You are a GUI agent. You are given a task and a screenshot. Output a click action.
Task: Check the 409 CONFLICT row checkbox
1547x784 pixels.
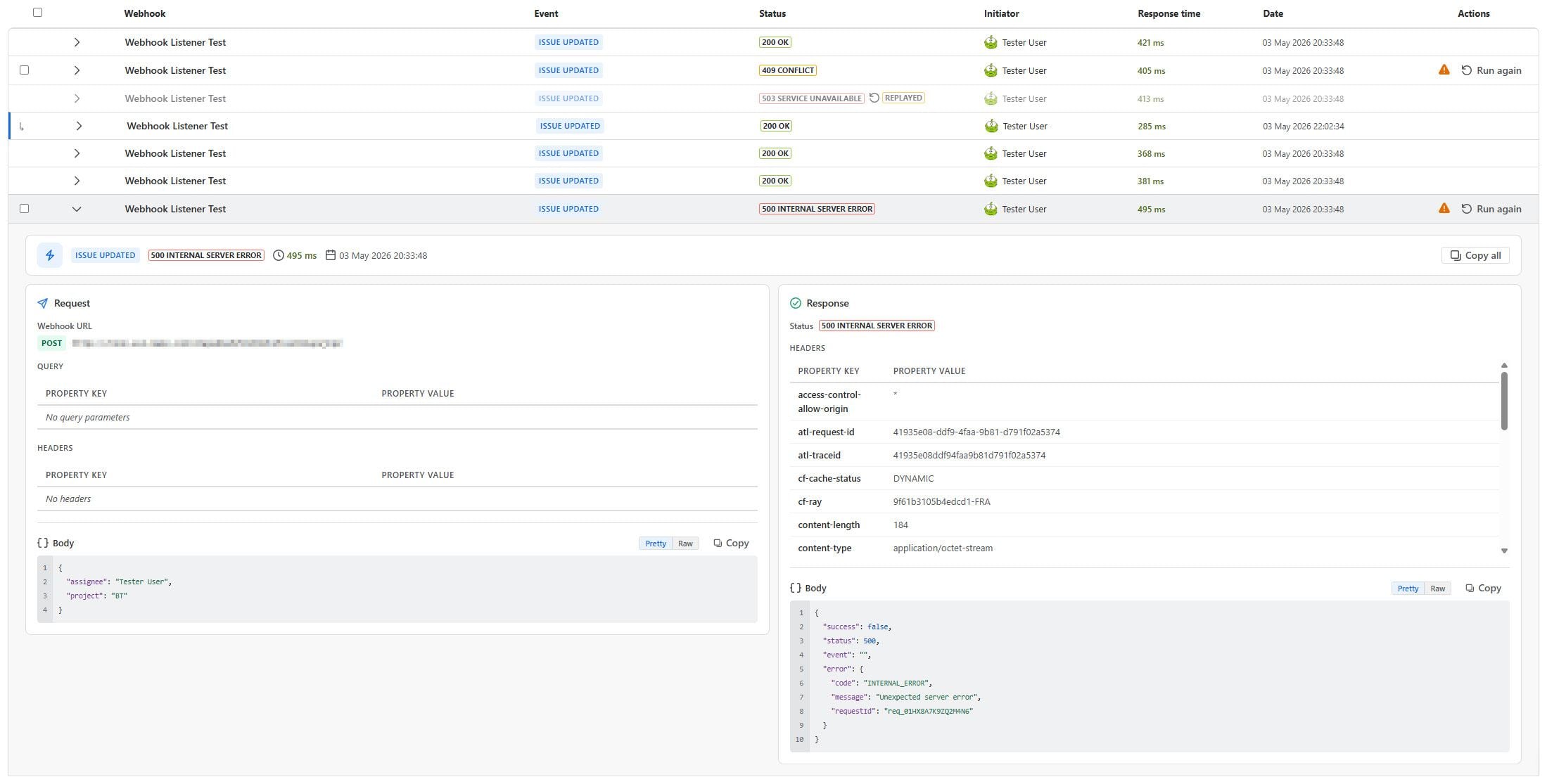coord(25,70)
